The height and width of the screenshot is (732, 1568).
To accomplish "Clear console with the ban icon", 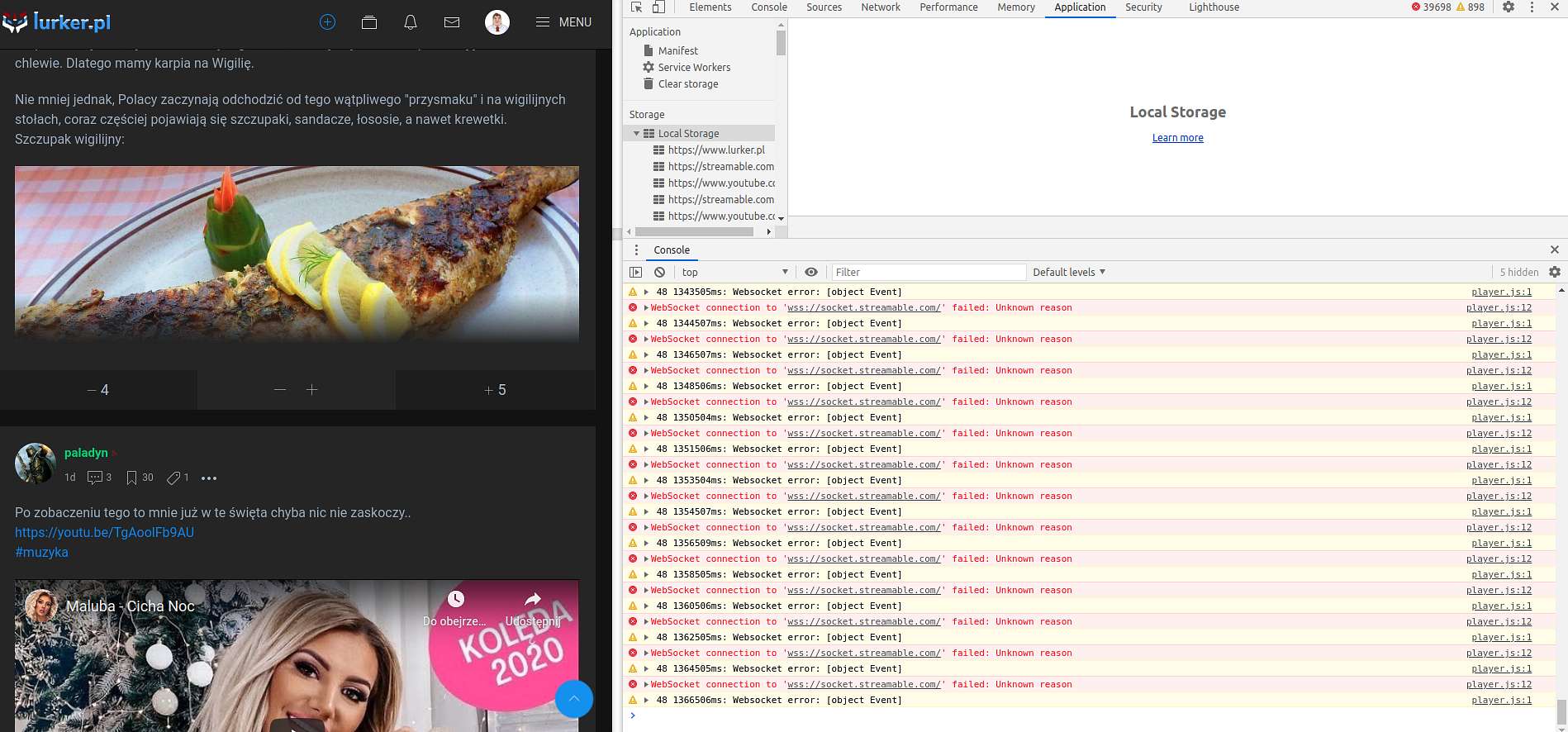I will (x=659, y=272).
